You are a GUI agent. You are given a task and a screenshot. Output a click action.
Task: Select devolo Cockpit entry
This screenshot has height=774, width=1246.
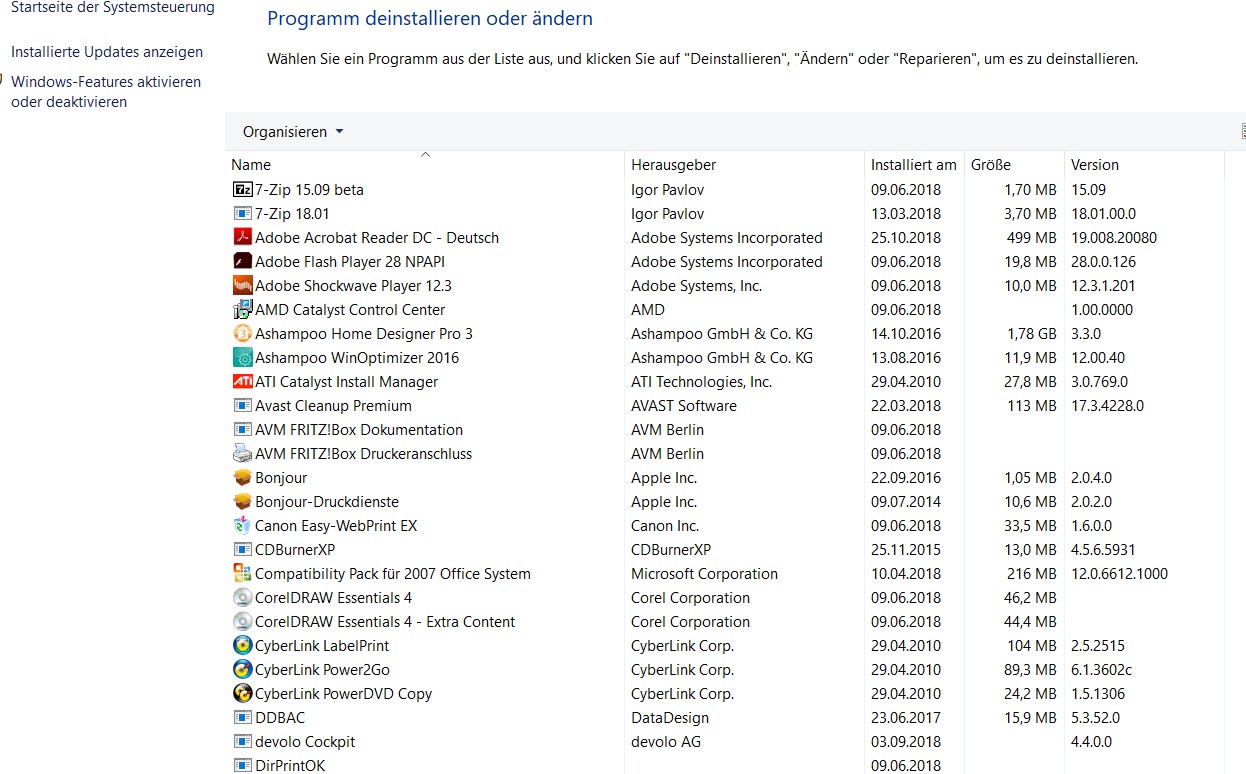point(305,741)
